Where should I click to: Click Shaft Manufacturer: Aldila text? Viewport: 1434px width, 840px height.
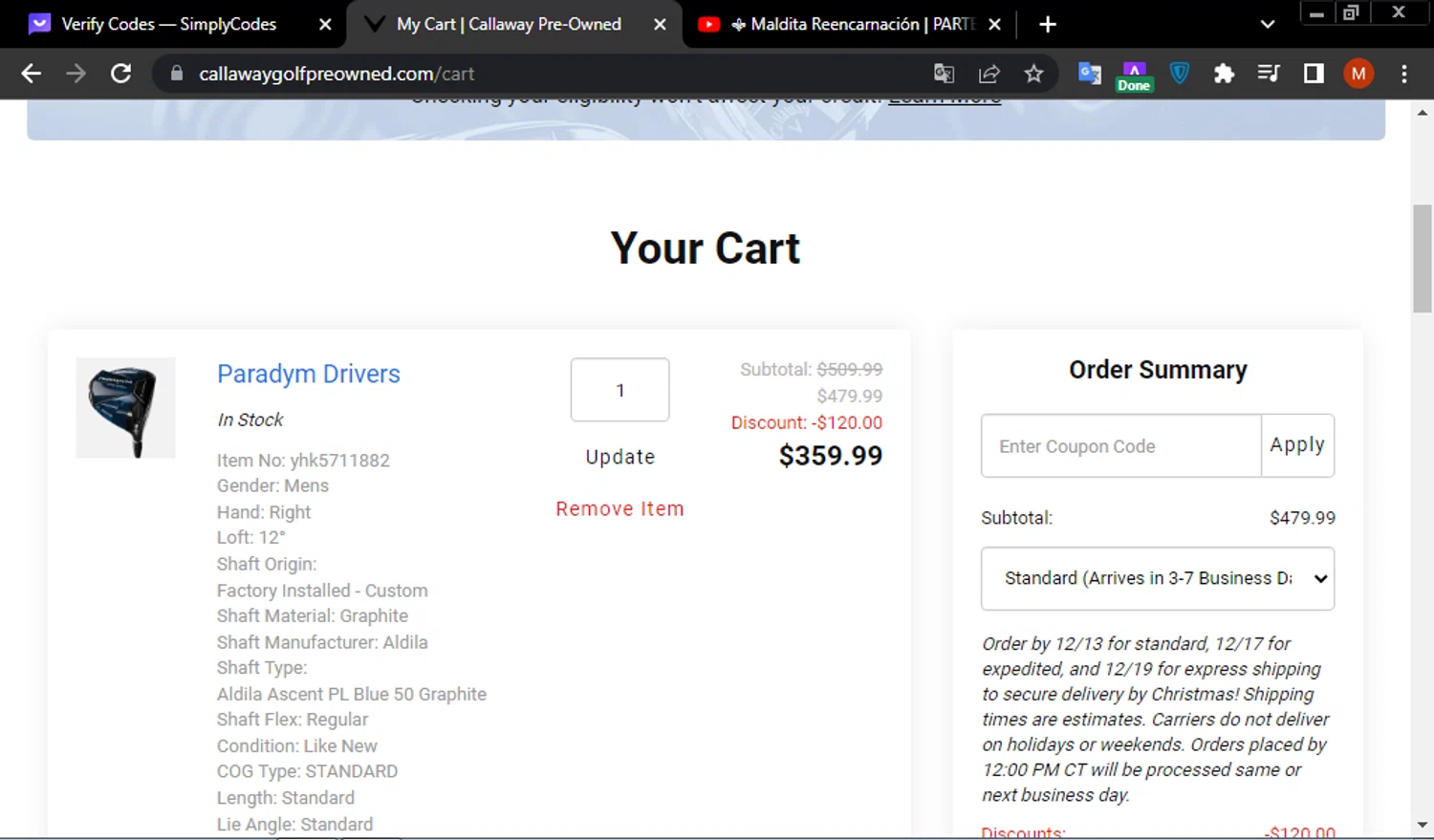(322, 642)
